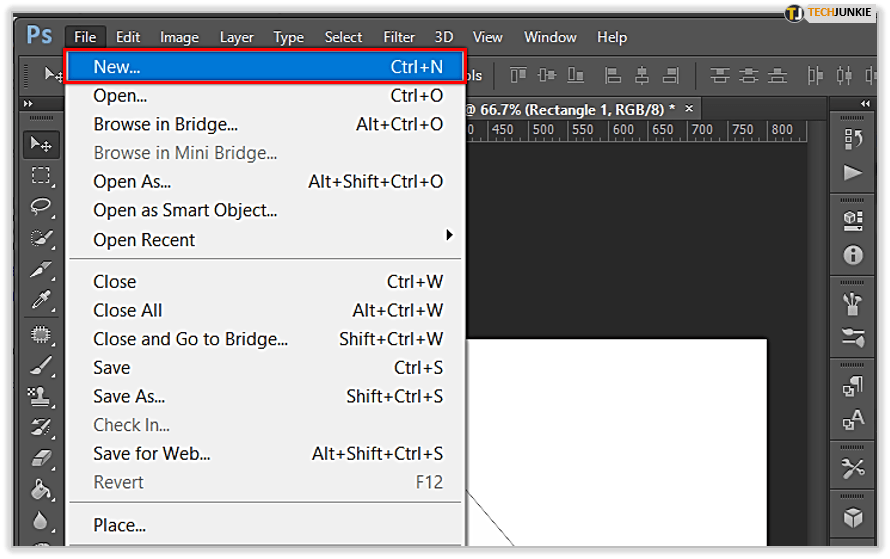Select the Paint Bucket tool
This screenshot has width=890, height=559.
point(41,489)
